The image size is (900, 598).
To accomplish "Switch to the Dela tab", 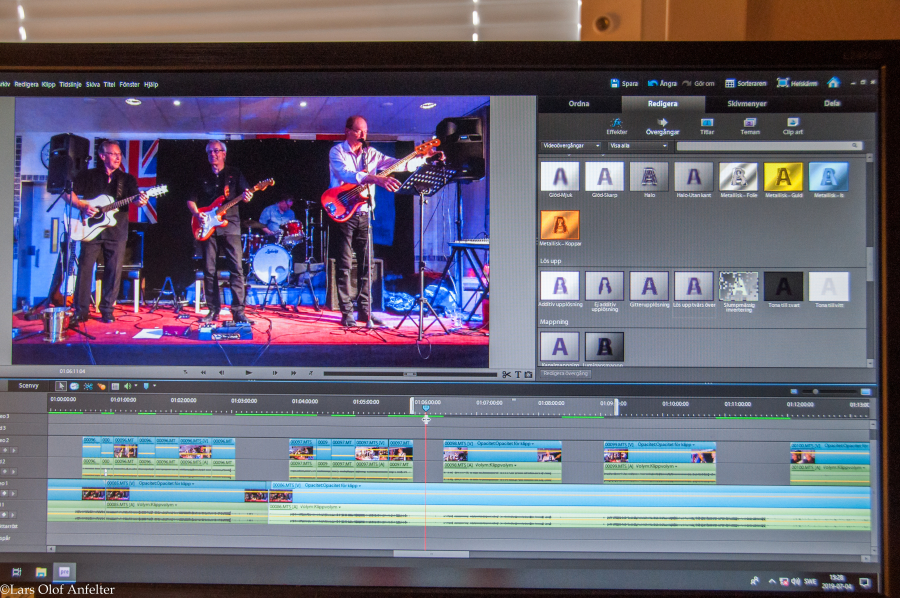I will coord(832,104).
